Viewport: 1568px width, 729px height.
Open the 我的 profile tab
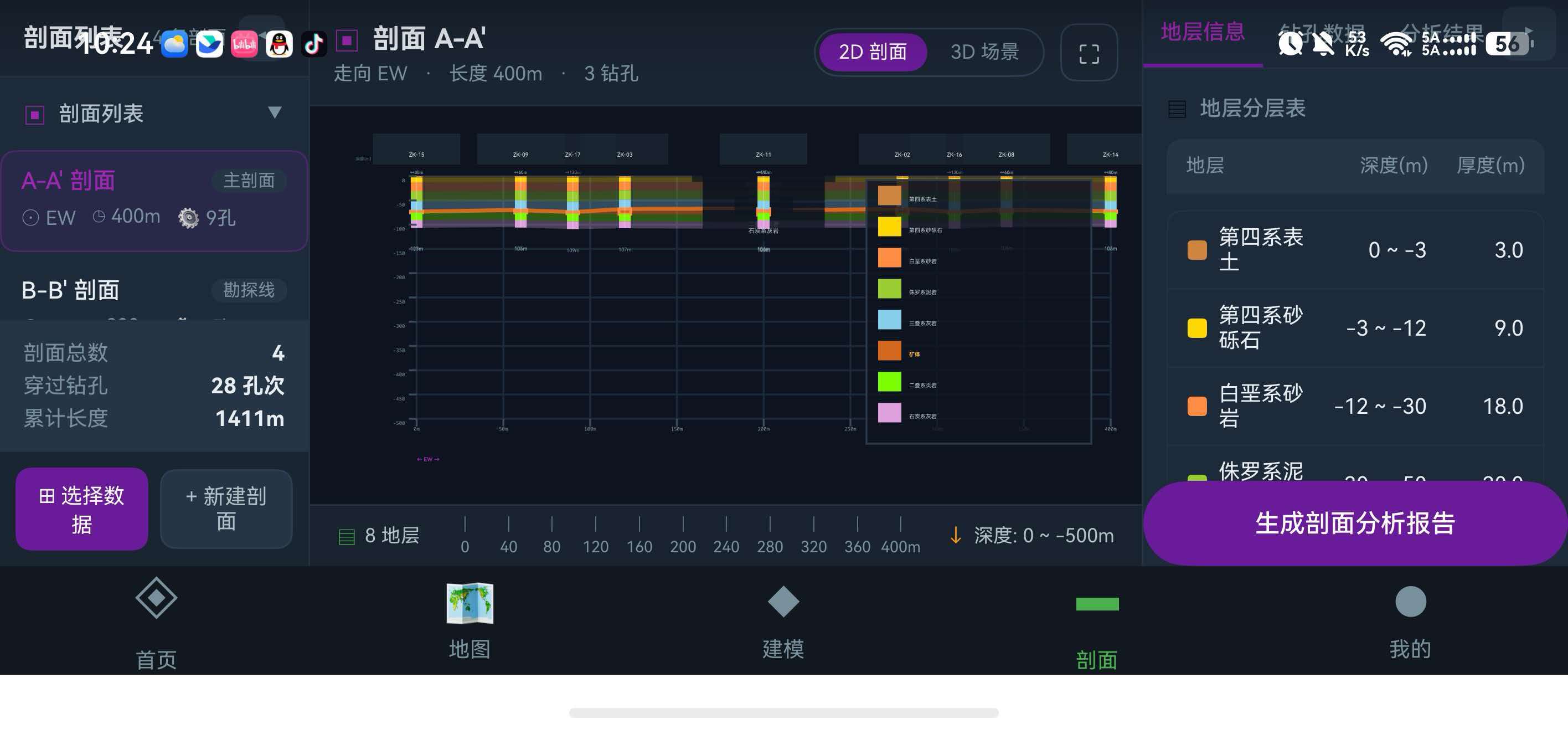coord(1410,622)
